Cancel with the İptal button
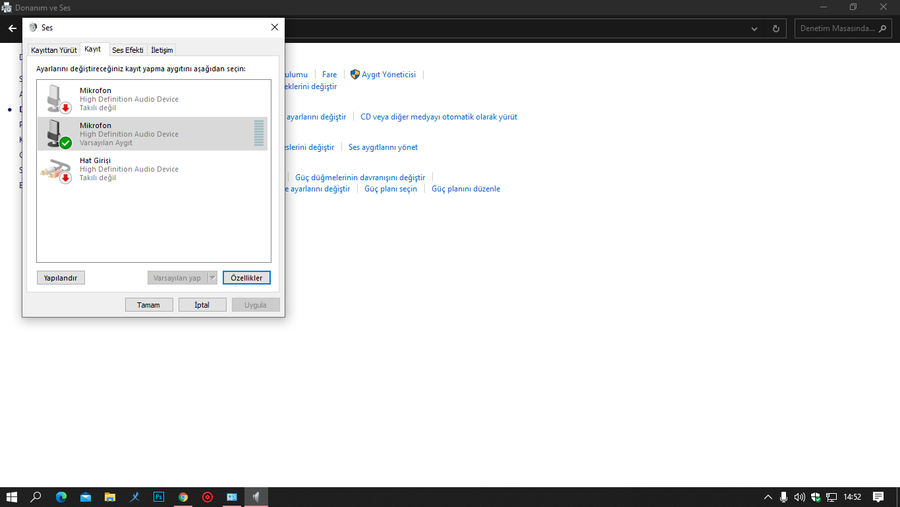This screenshot has height=507, width=900. [202, 305]
